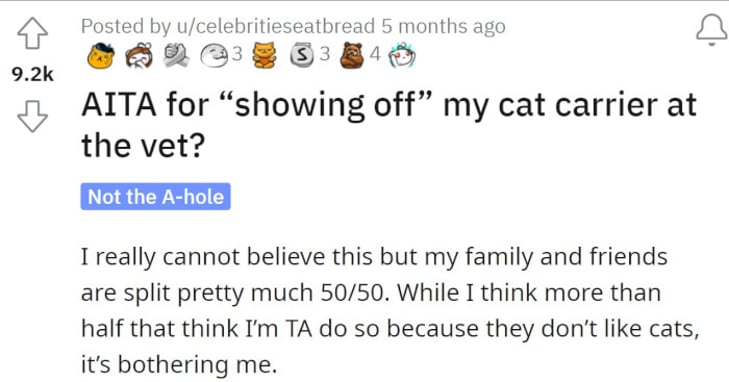
Task: Click the count 4 beside bear award
Action: coord(375,54)
